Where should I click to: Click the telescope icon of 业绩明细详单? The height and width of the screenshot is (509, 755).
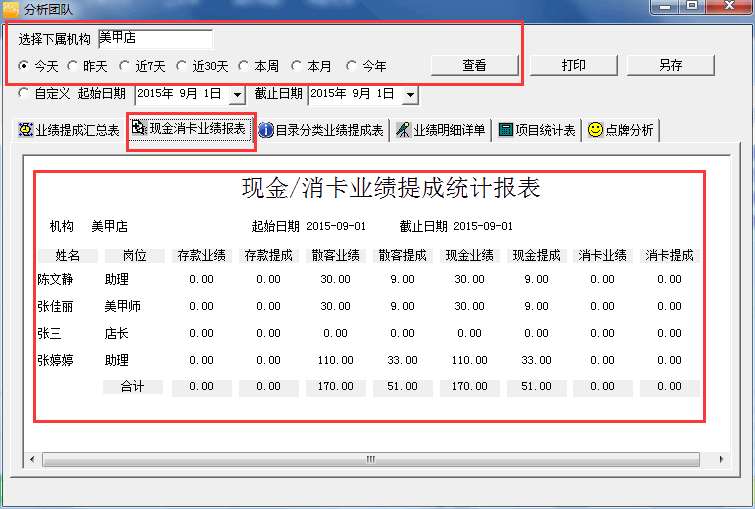coord(403,130)
